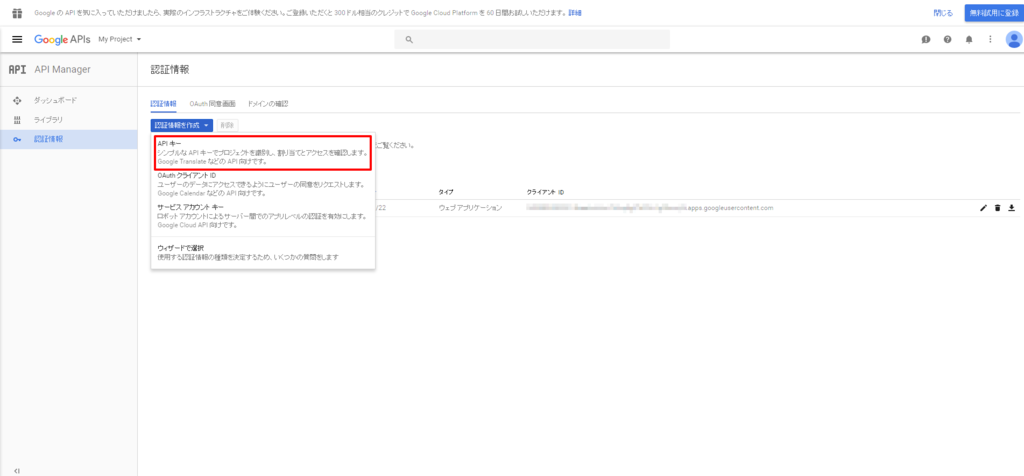The height and width of the screenshot is (476, 1024).
Task: Click the クライアント ID column header
Action: click(x=545, y=192)
